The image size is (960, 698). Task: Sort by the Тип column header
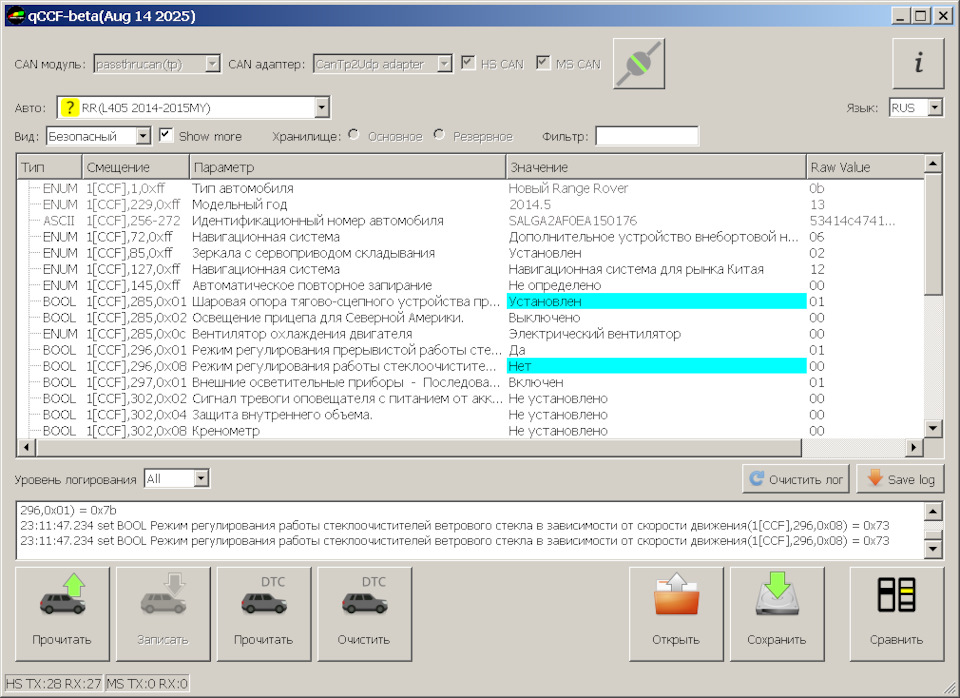tap(50, 167)
